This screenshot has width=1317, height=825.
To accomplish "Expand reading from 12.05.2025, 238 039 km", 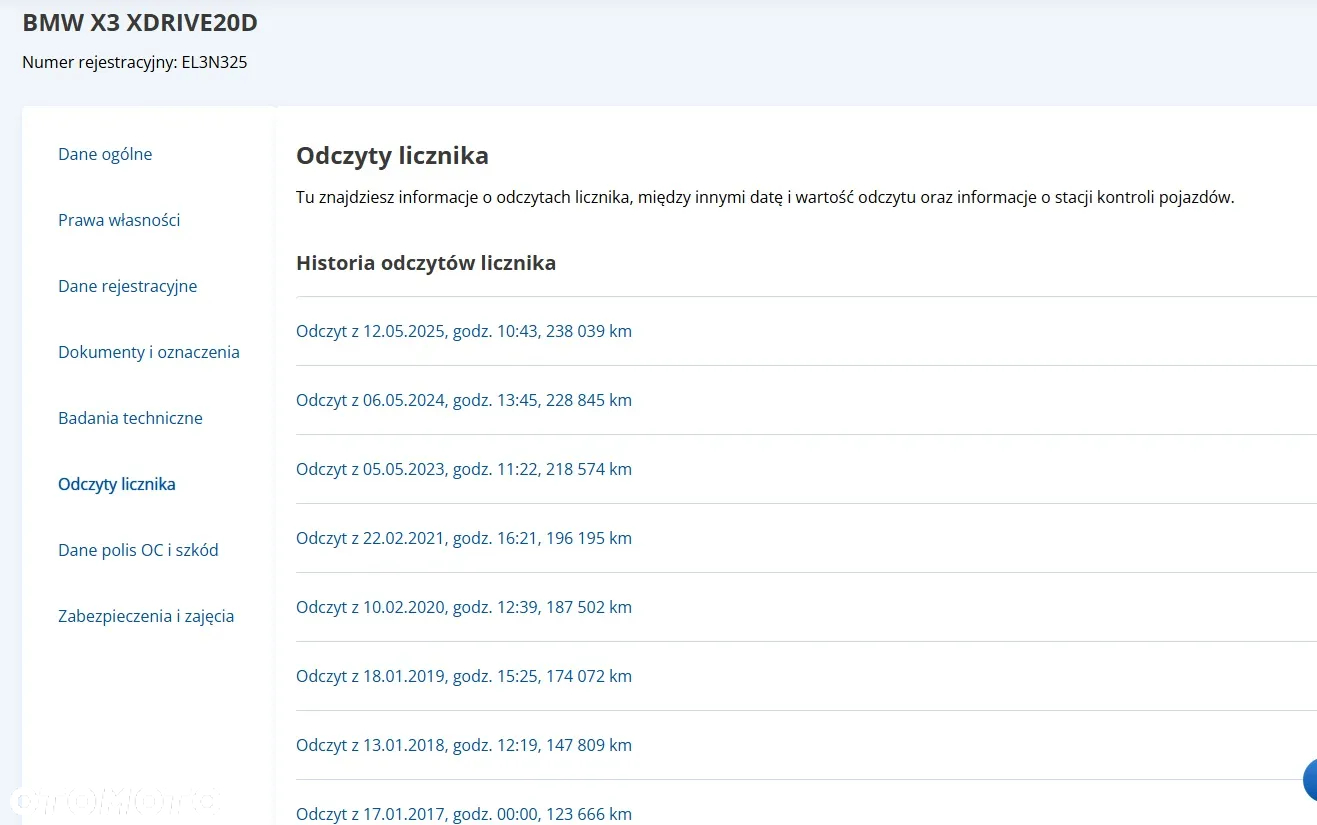I will point(464,331).
